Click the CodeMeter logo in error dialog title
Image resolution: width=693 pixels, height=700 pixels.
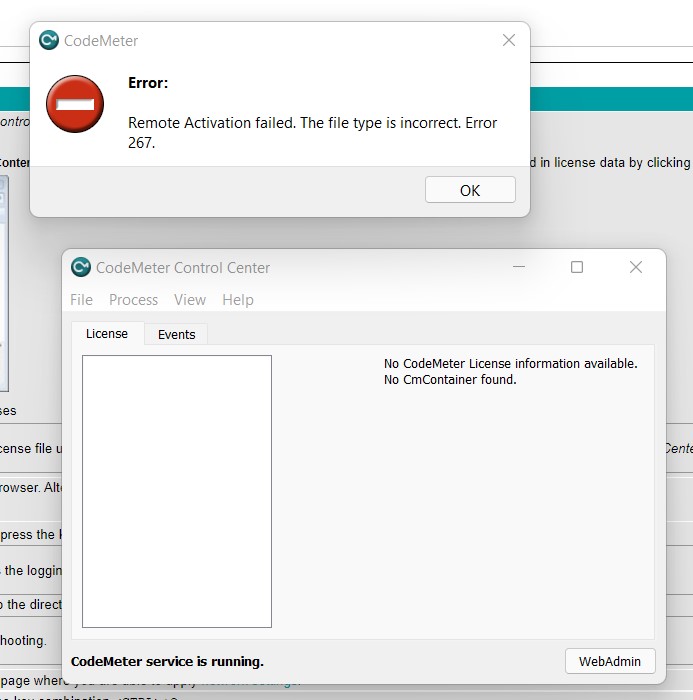pos(49,40)
